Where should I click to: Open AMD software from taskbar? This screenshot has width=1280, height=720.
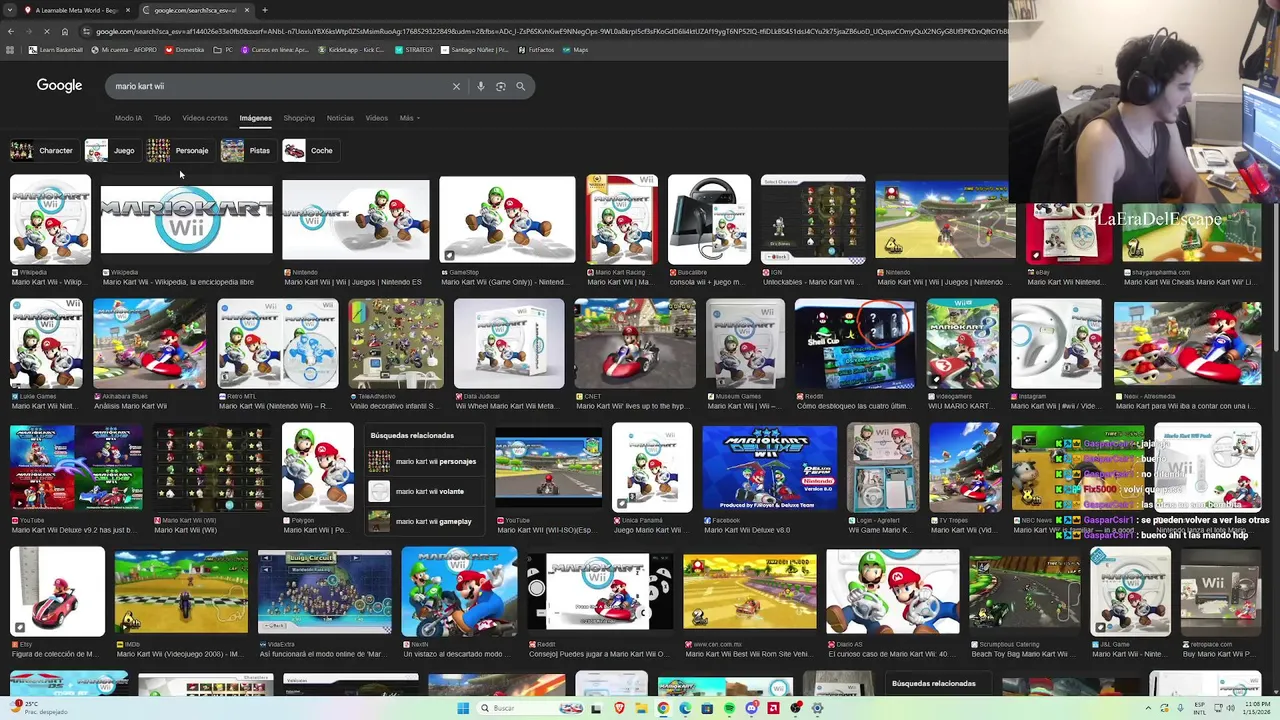point(773,708)
